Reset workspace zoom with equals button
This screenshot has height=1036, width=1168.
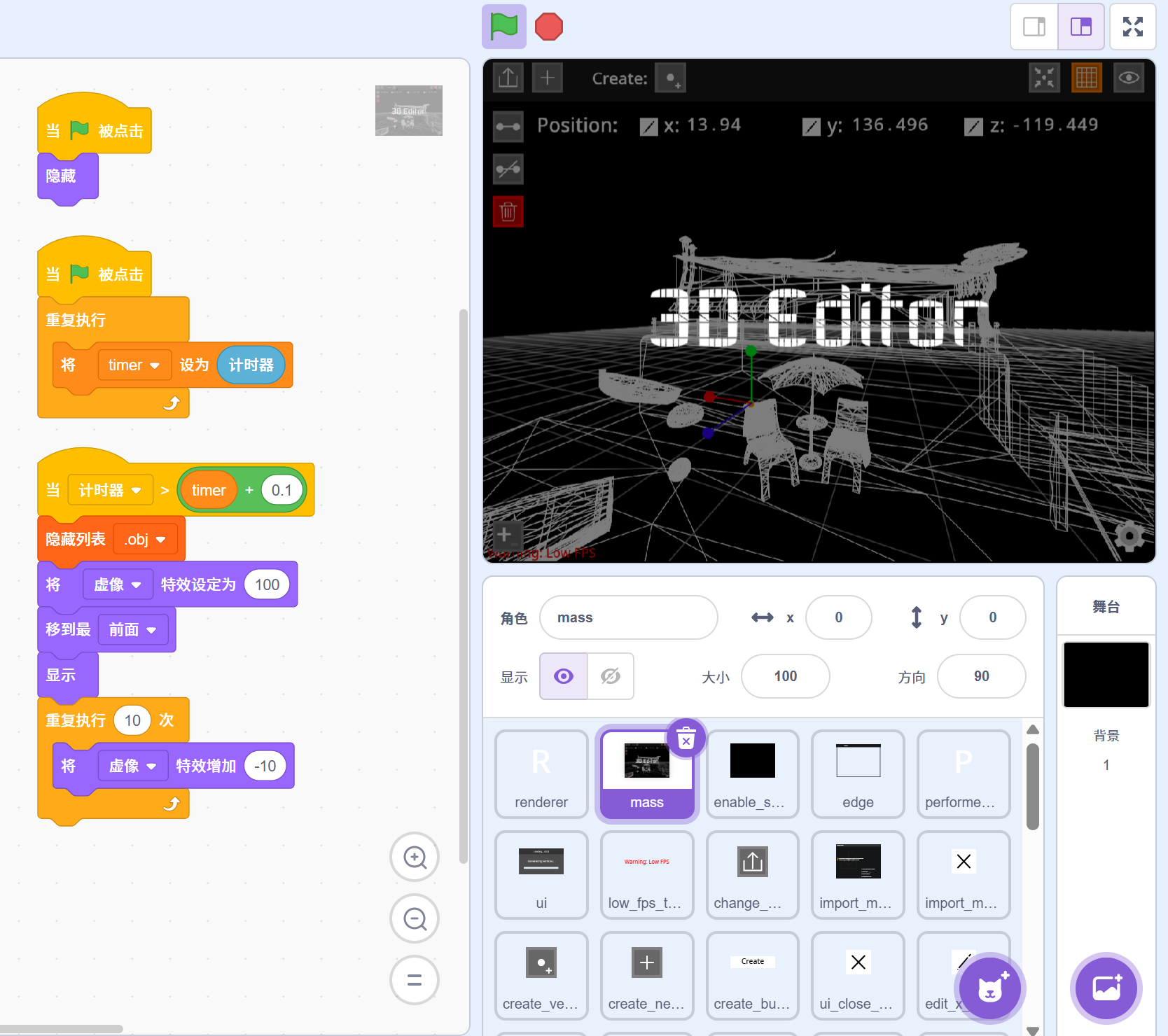click(x=415, y=980)
